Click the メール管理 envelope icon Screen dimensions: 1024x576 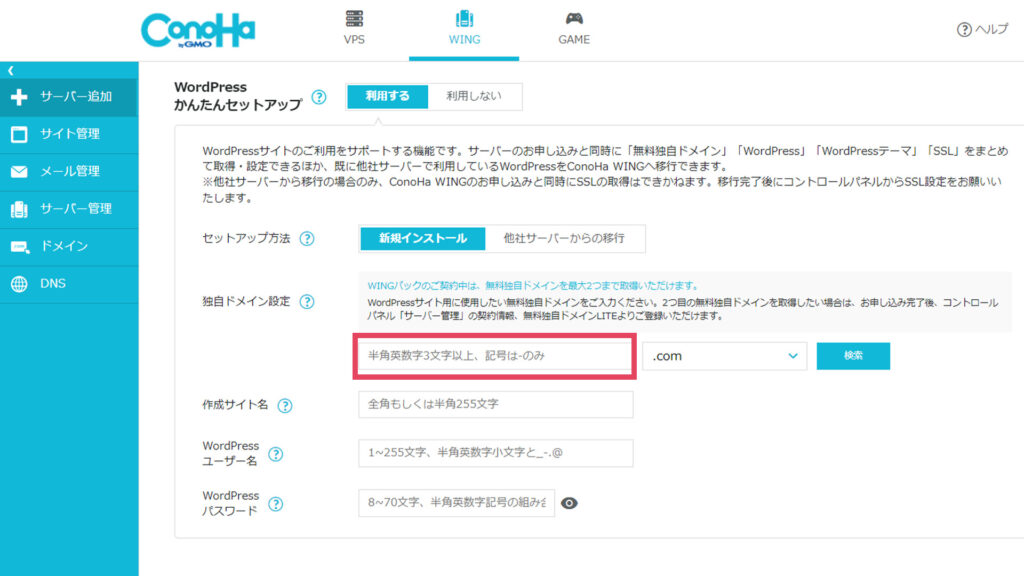(x=19, y=171)
